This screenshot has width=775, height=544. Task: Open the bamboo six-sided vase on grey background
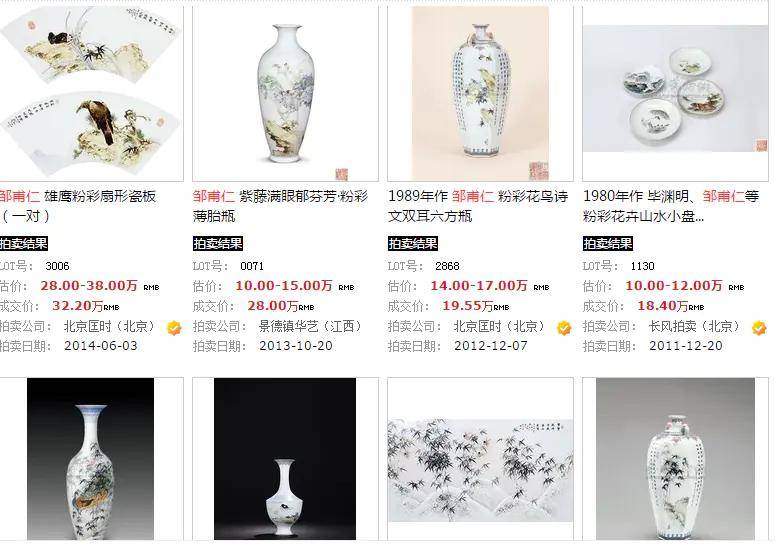[675, 459]
